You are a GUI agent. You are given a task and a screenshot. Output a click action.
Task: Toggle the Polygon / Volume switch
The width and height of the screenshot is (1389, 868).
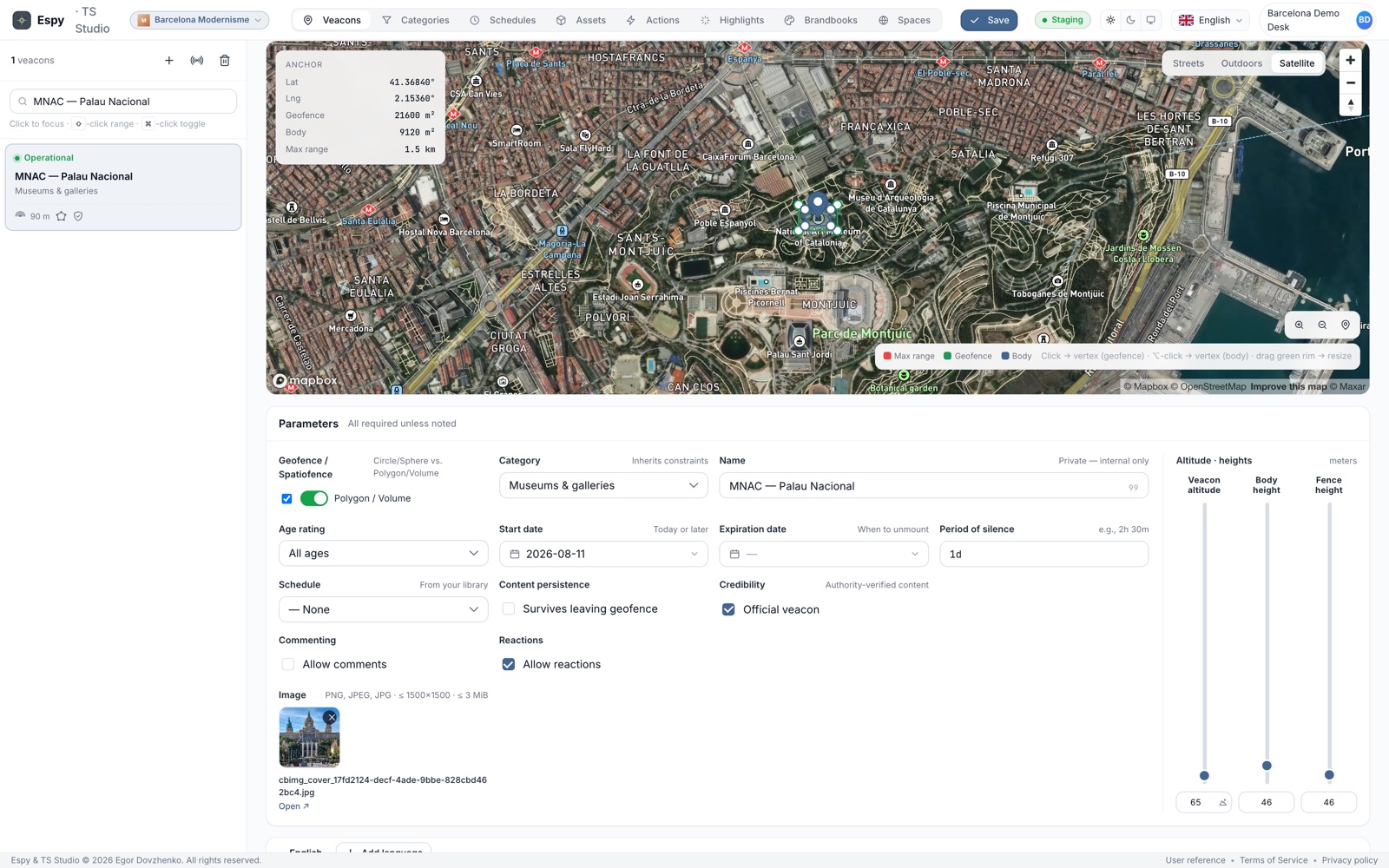click(x=313, y=498)
